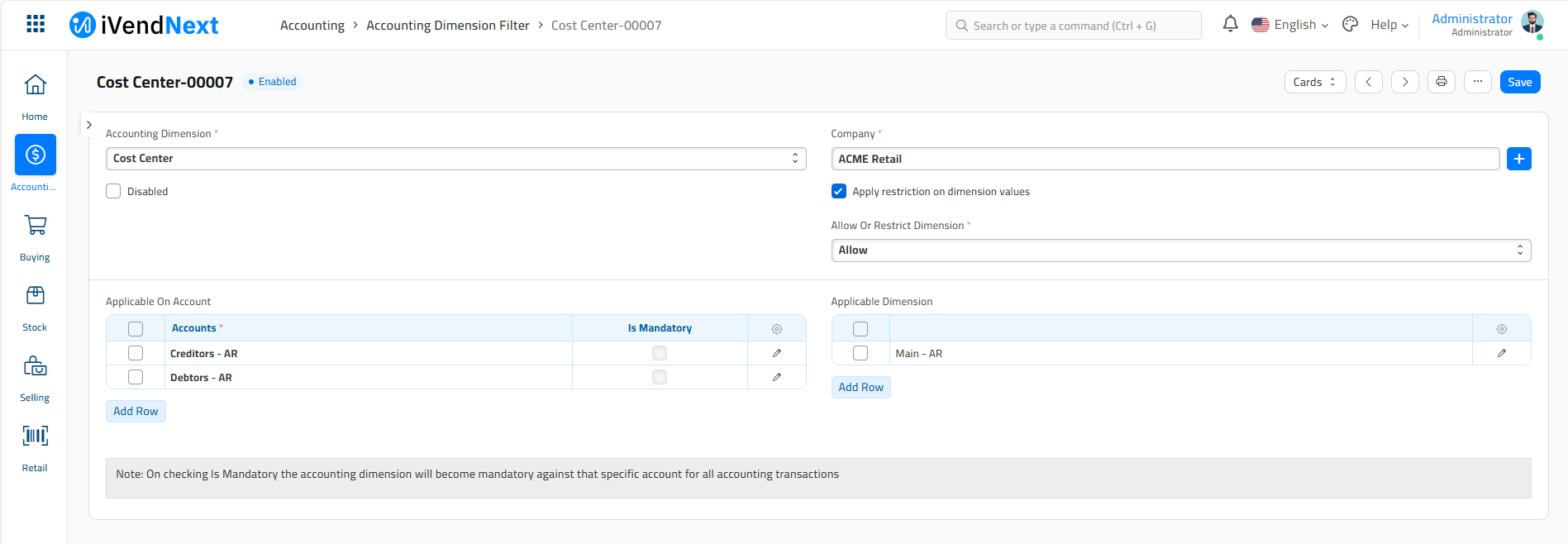Open the Retail barcode module
This screenshot has width=1568, height=544.
coord(35,447)
